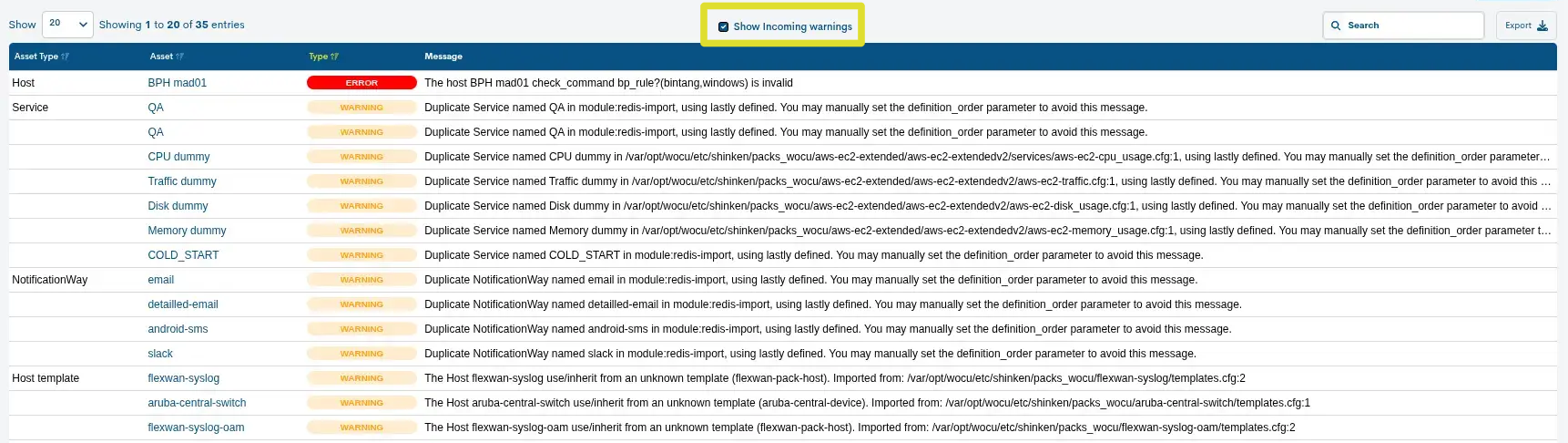Open the COLD_START service link
The image size is (1568, 443).
click(183, 255)
